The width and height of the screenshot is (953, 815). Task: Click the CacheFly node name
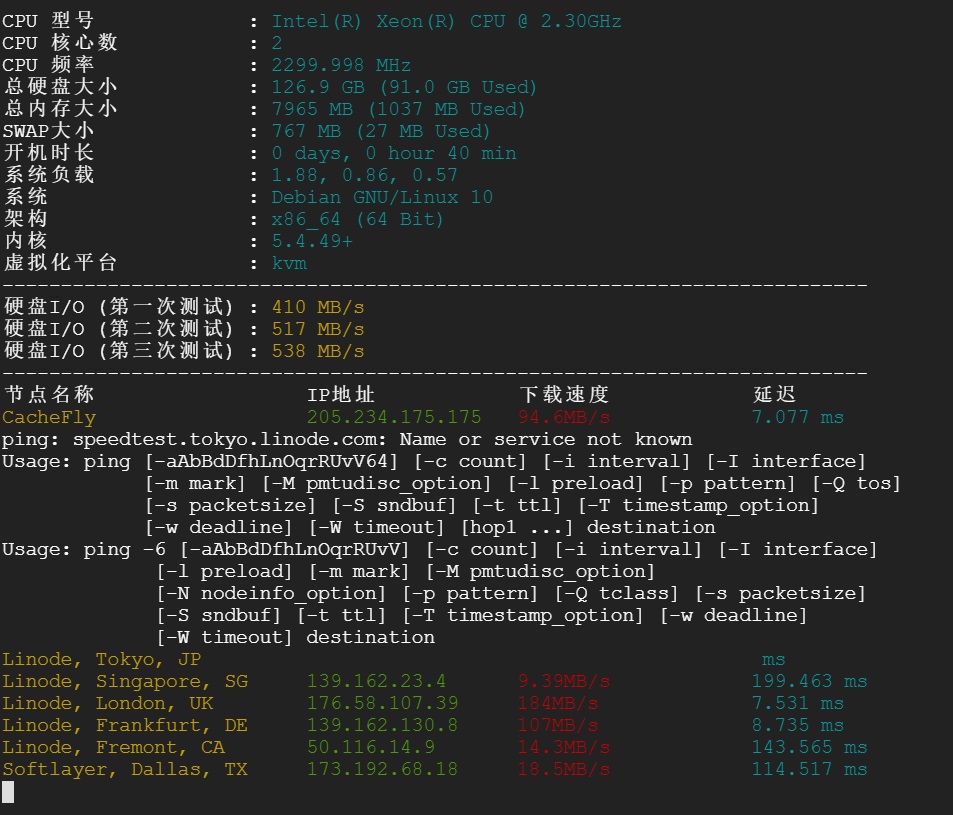[x=49, y=417]
